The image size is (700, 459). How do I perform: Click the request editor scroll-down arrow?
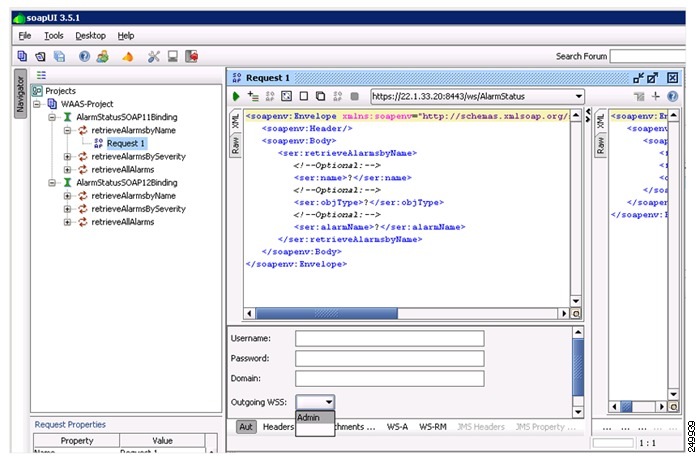(576, 301)
